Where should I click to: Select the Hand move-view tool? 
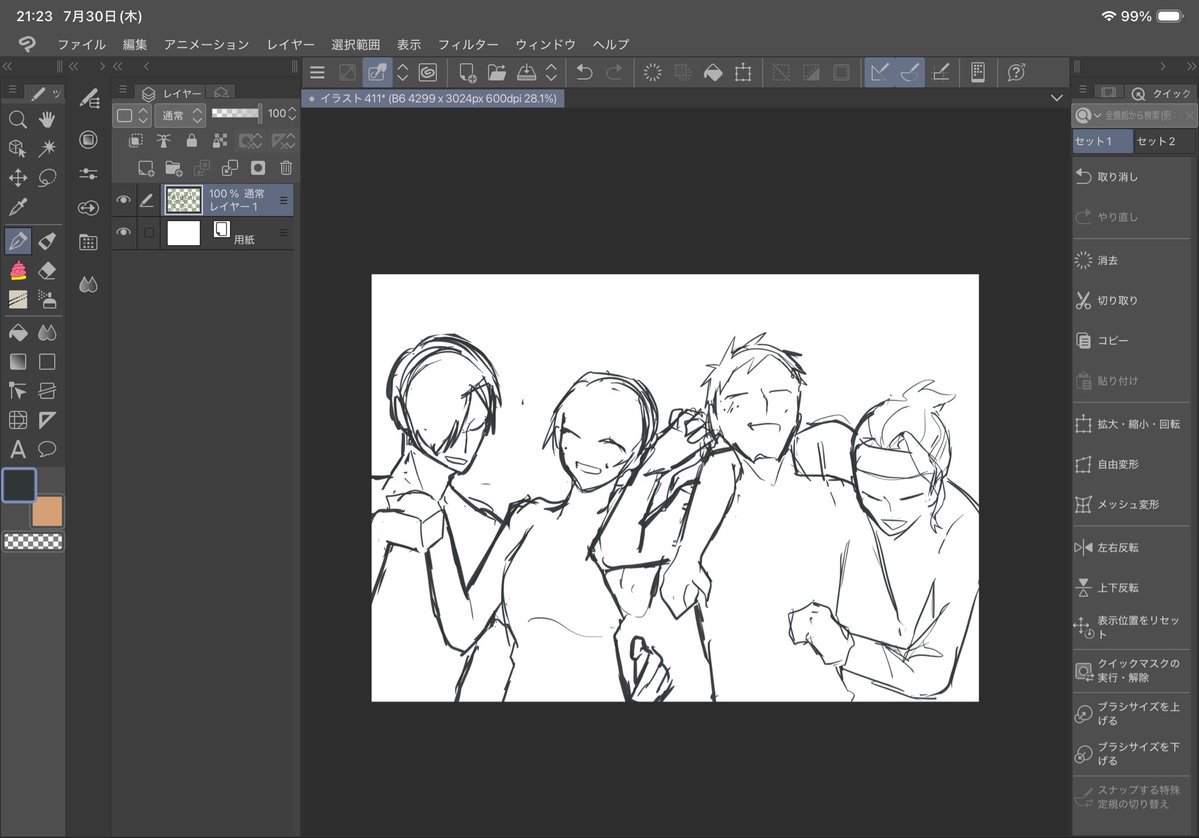47,119
